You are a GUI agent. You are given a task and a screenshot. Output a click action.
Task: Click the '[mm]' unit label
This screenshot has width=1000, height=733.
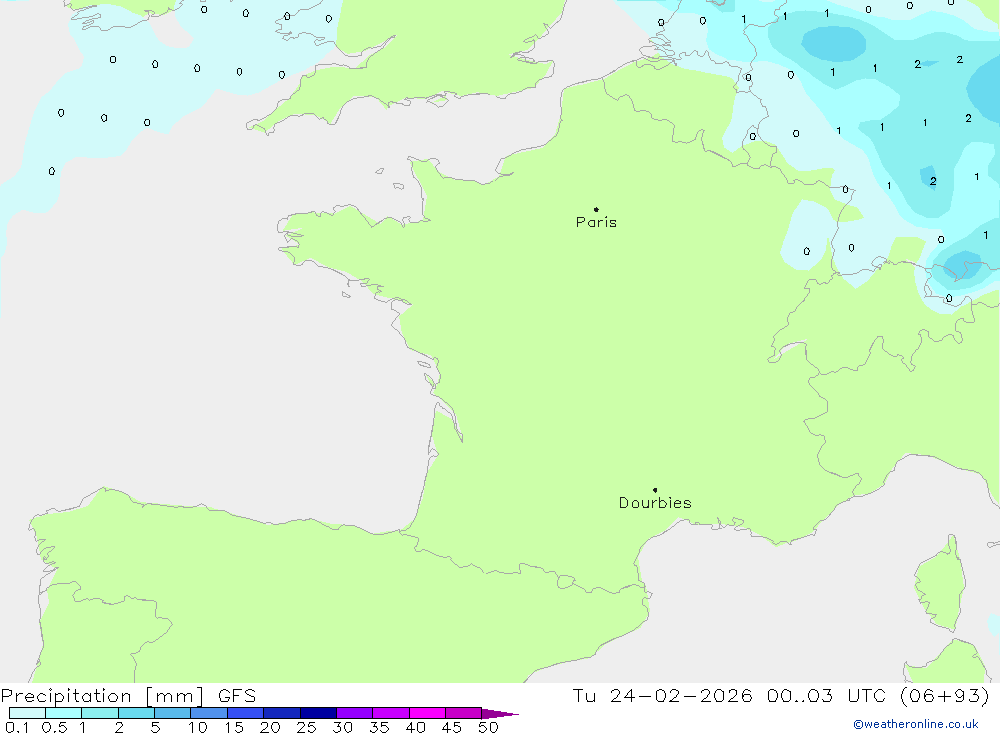(x=174, y=696)
